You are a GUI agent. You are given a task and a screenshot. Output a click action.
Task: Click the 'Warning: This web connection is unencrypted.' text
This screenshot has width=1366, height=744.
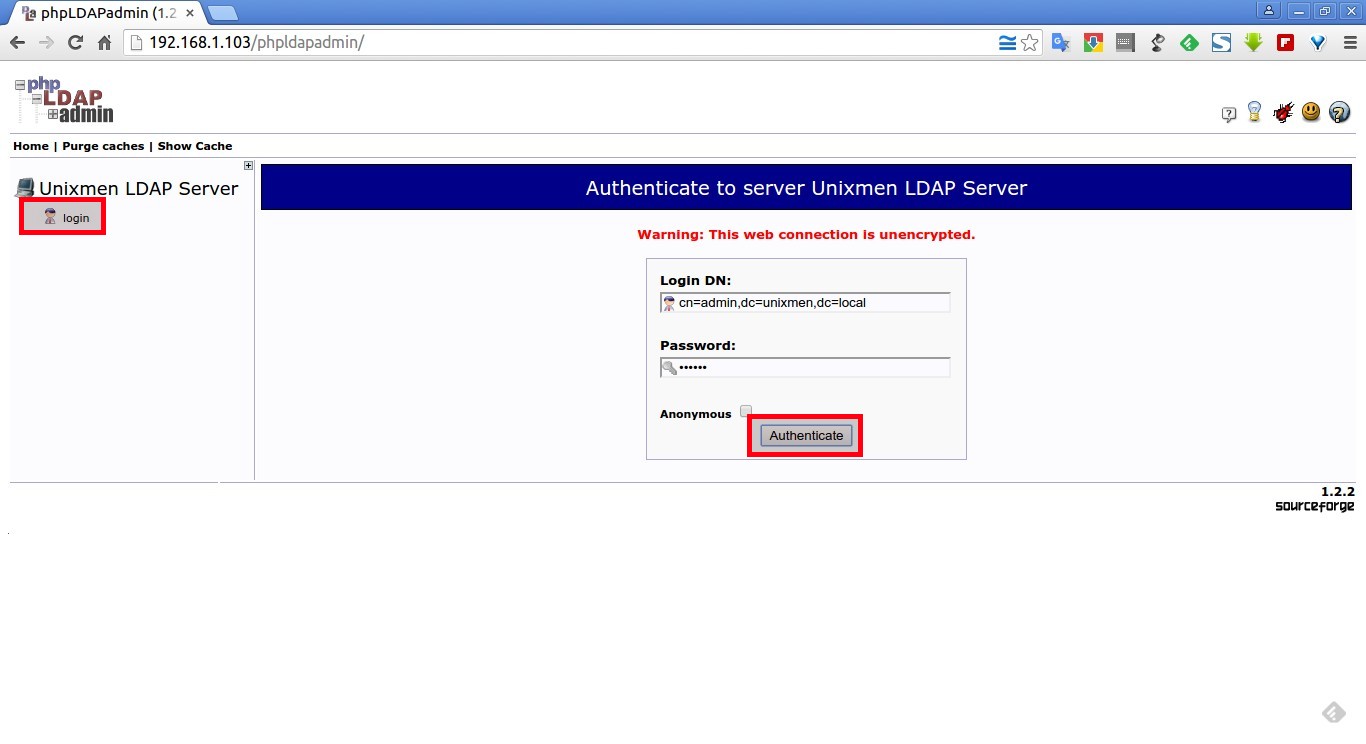point(806,235)
